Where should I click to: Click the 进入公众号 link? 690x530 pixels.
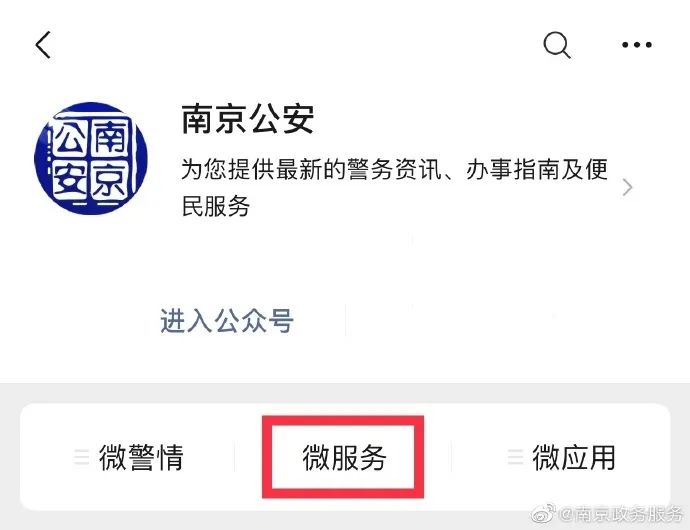[x=227, y=321]
